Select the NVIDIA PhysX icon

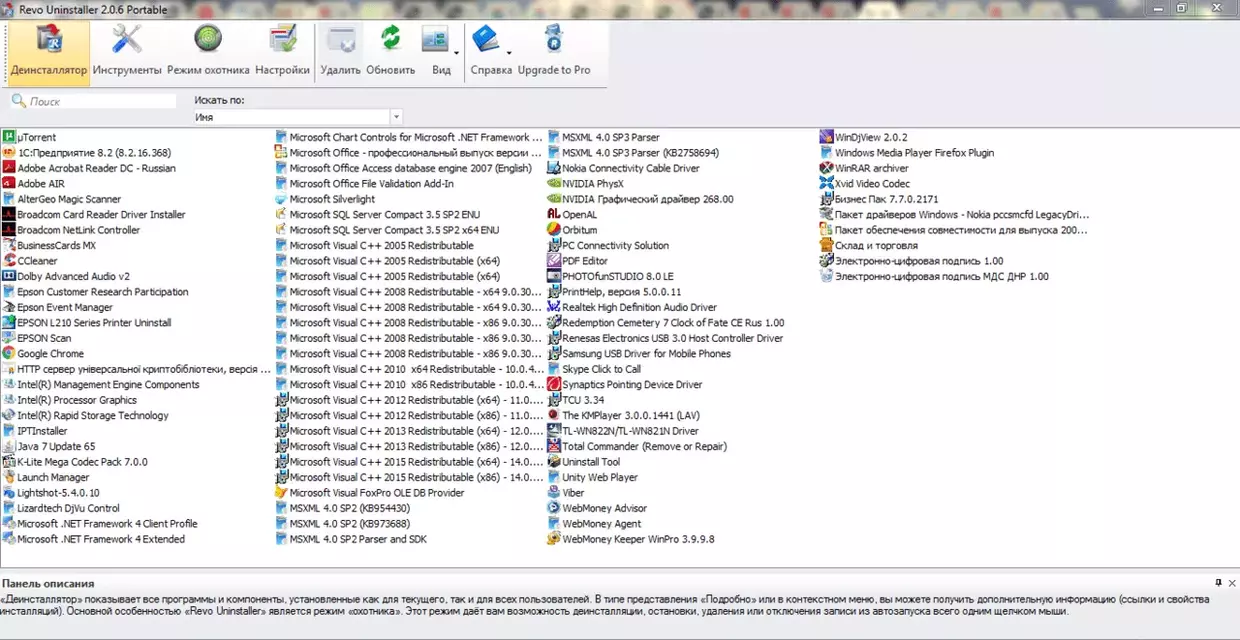[554, 184]
